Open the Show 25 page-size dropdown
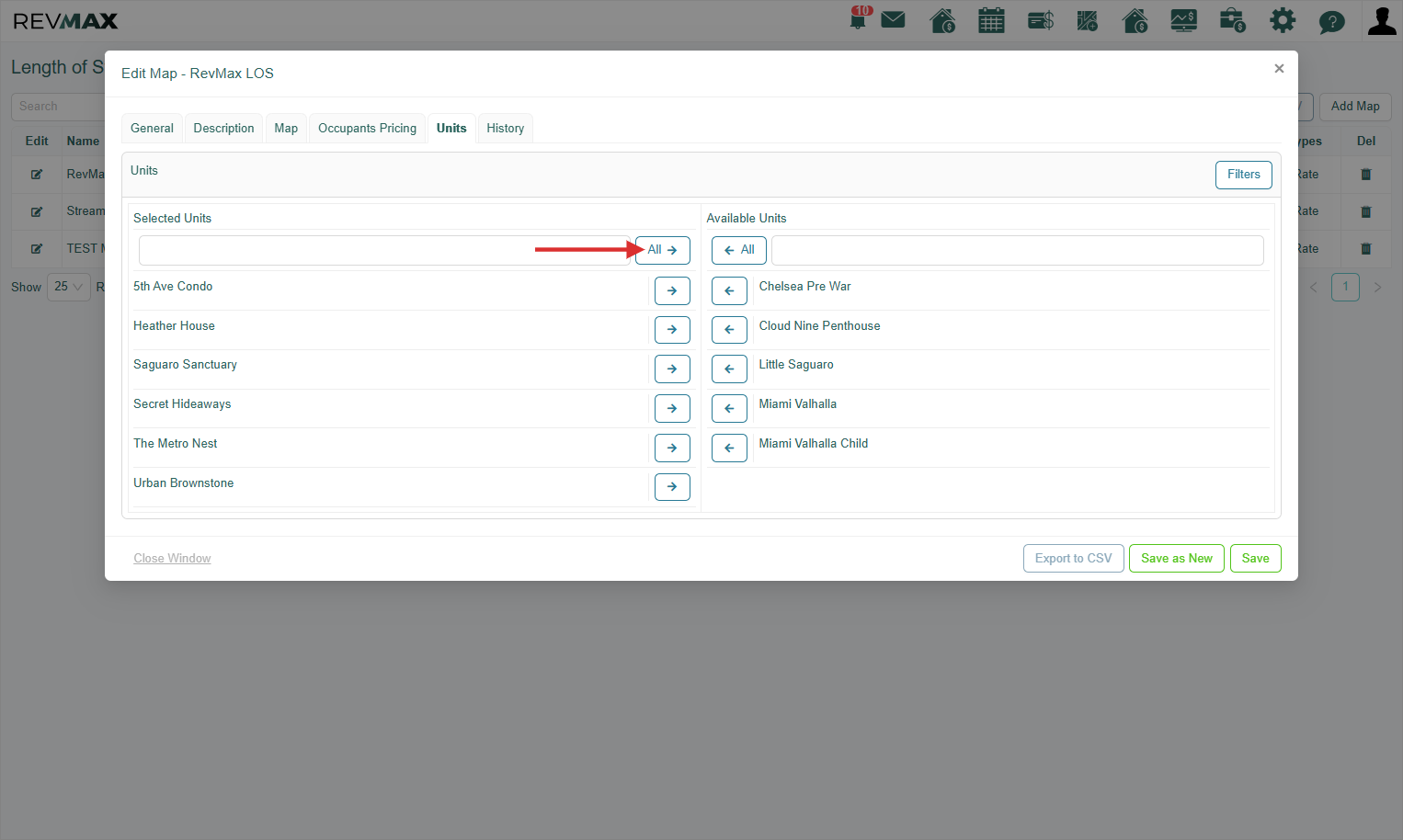 (69, 287)
